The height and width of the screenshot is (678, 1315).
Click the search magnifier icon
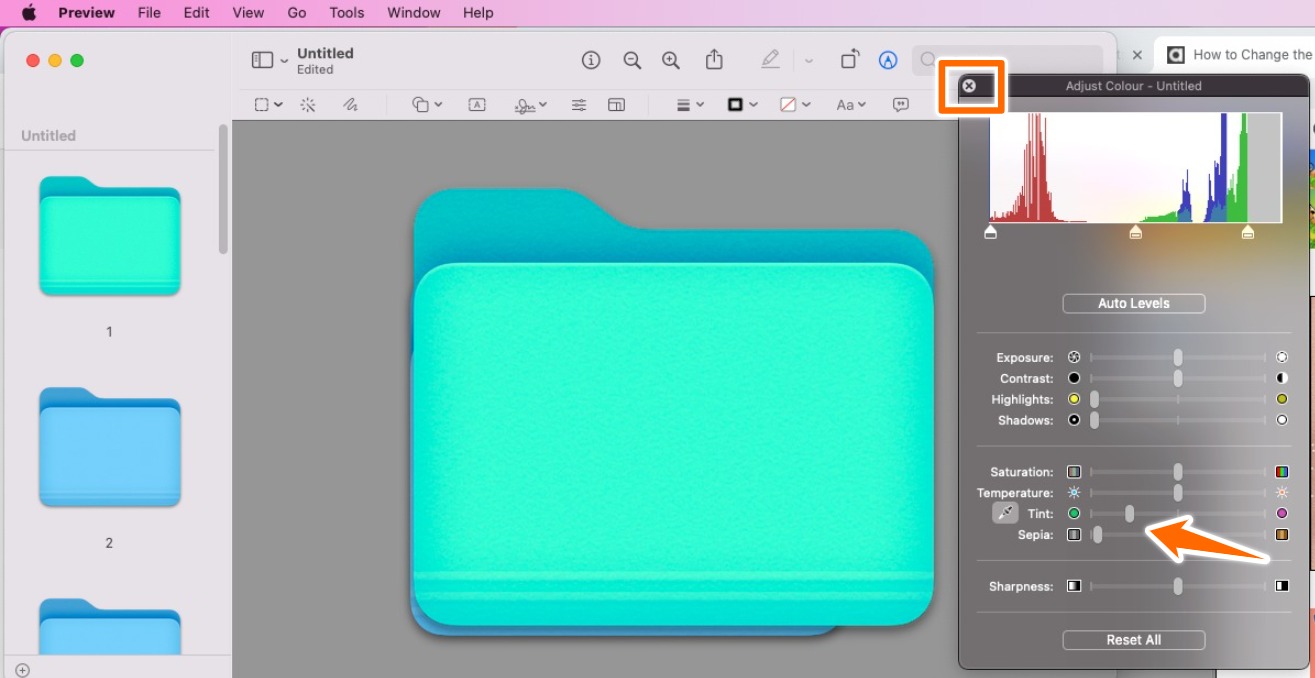929,60
